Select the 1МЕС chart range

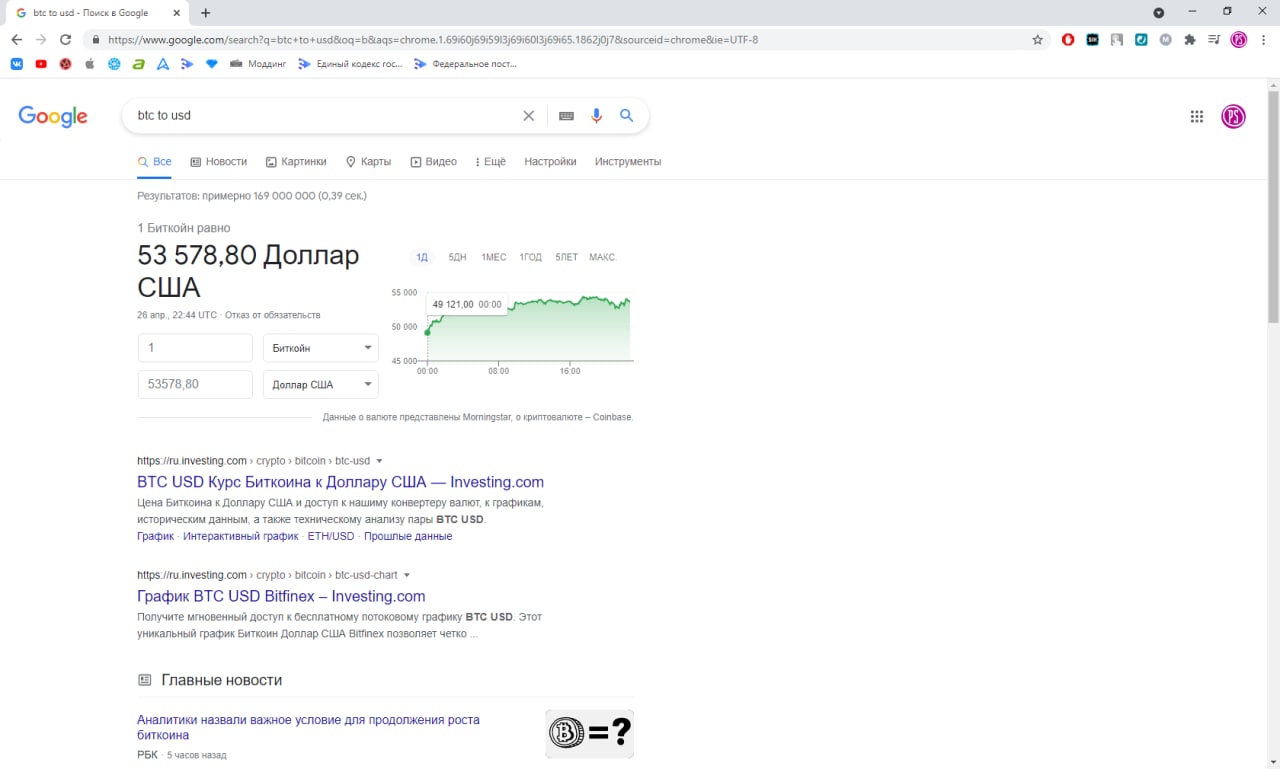[493, 258]
